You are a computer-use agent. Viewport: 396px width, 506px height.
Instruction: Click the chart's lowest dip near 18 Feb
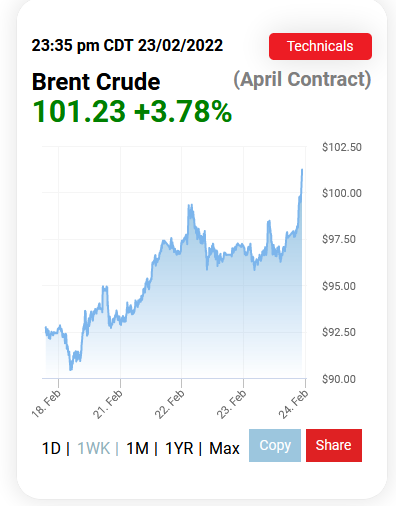click(x=71, y=369)
